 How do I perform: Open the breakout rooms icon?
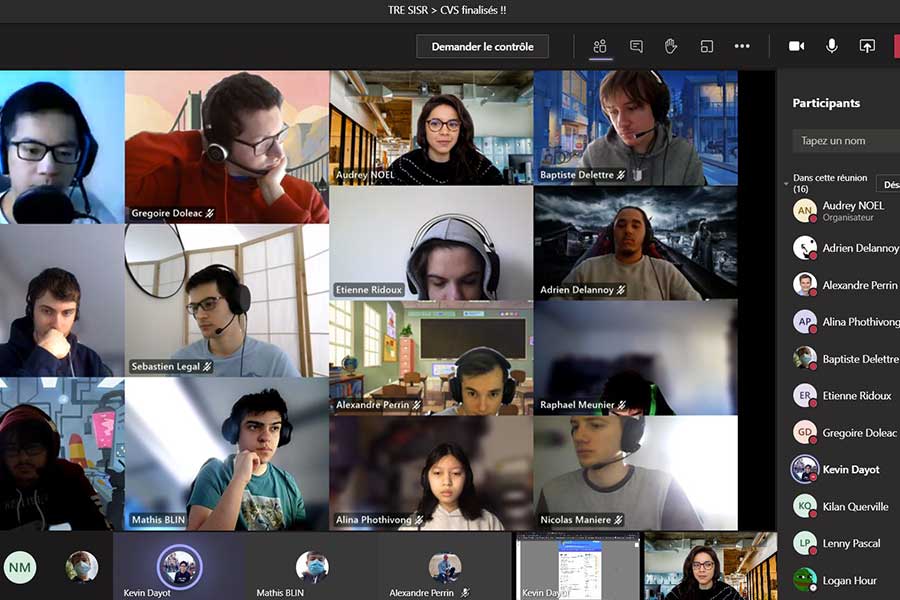pos(706,46)
